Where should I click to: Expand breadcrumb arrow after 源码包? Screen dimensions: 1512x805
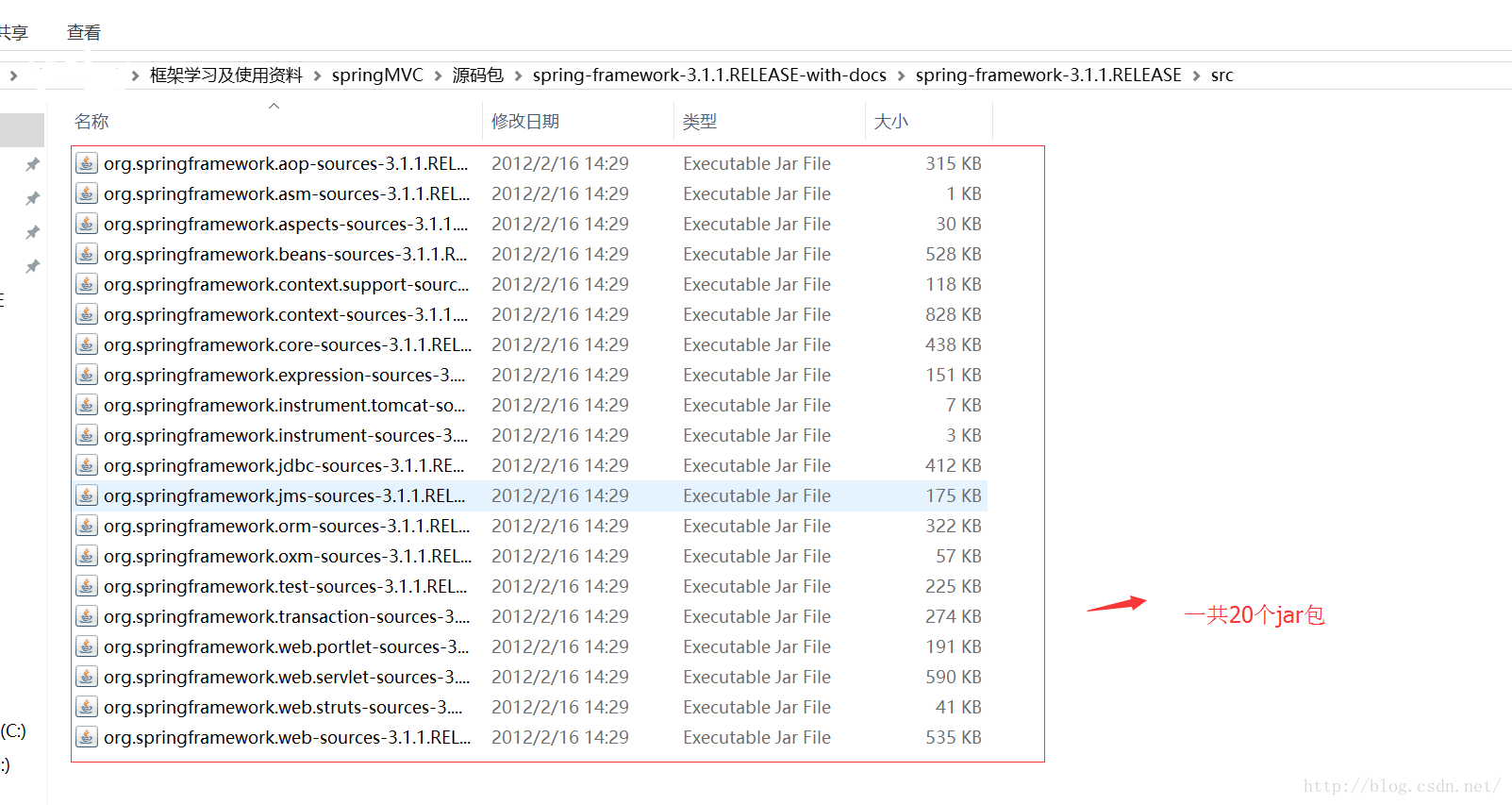(x=518, y=75)
